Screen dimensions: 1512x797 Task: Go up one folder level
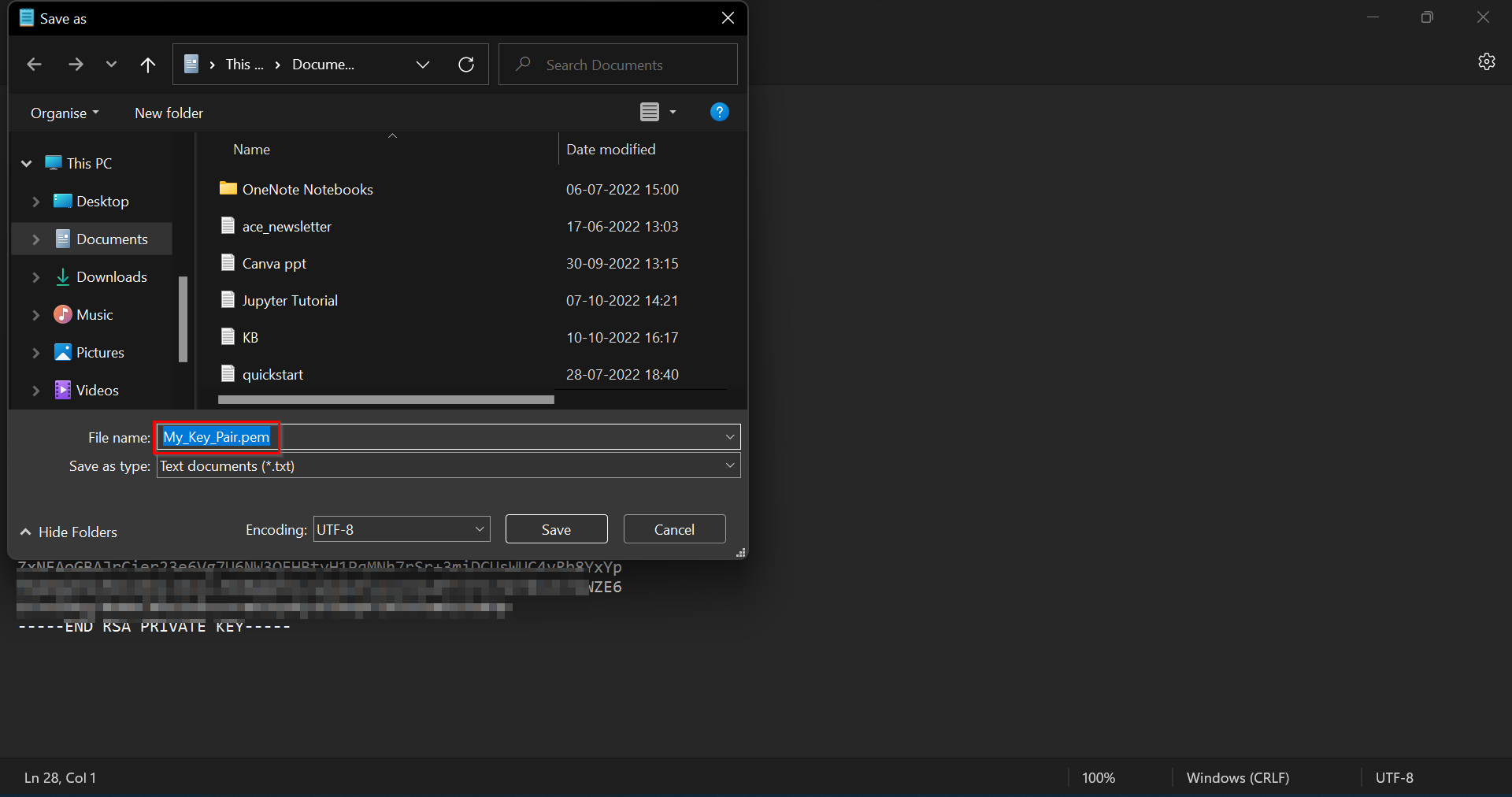tap(147, 65)
